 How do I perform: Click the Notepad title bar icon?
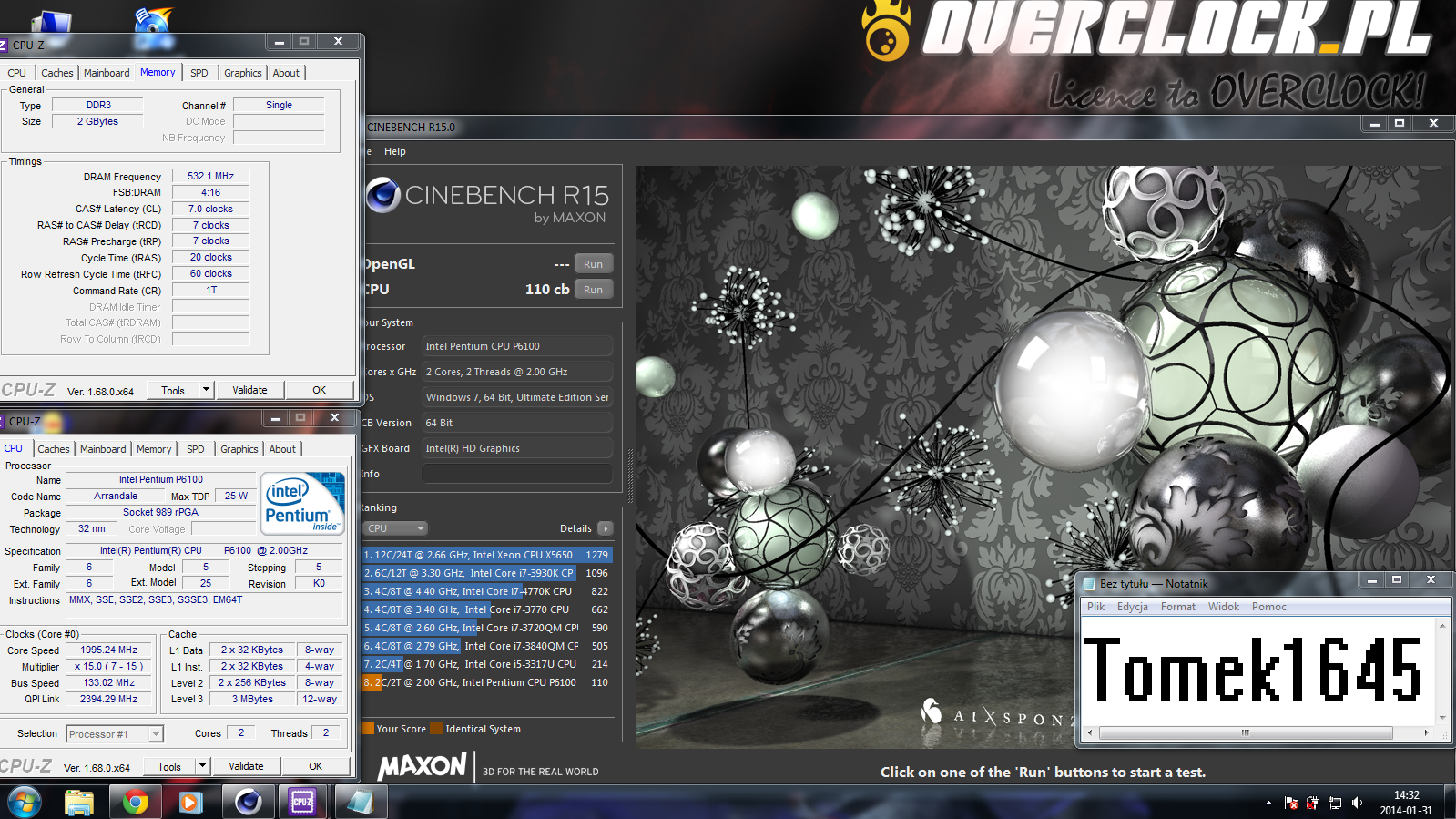(x=1088, y=584)
